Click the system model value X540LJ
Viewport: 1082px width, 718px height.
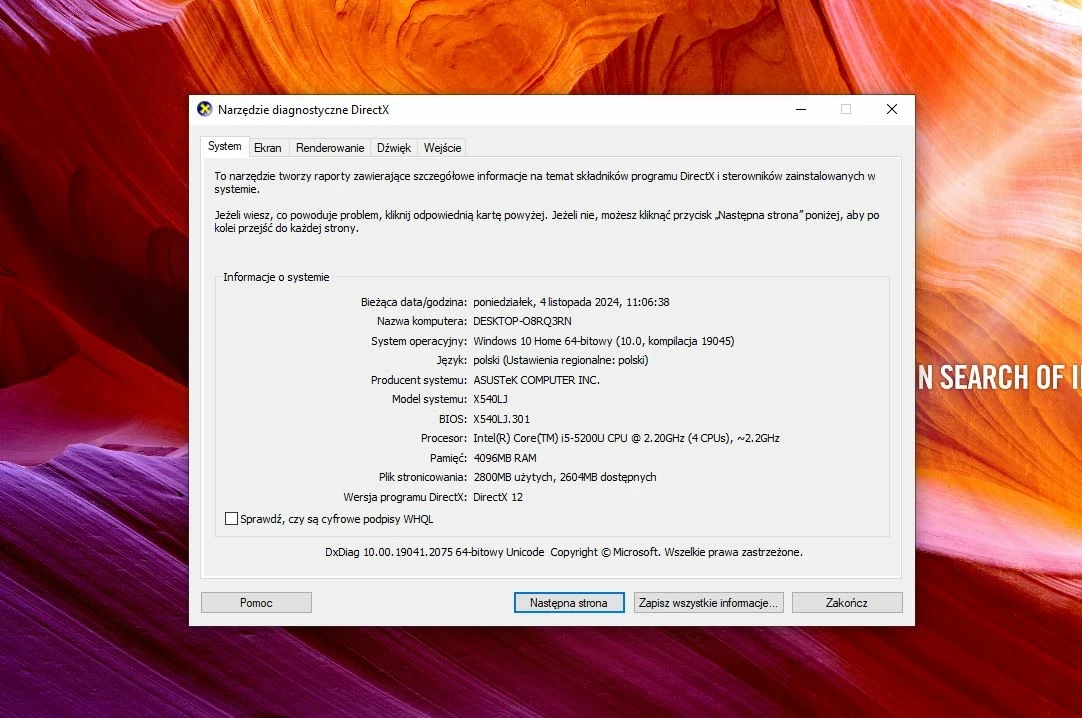pos(491,399)
